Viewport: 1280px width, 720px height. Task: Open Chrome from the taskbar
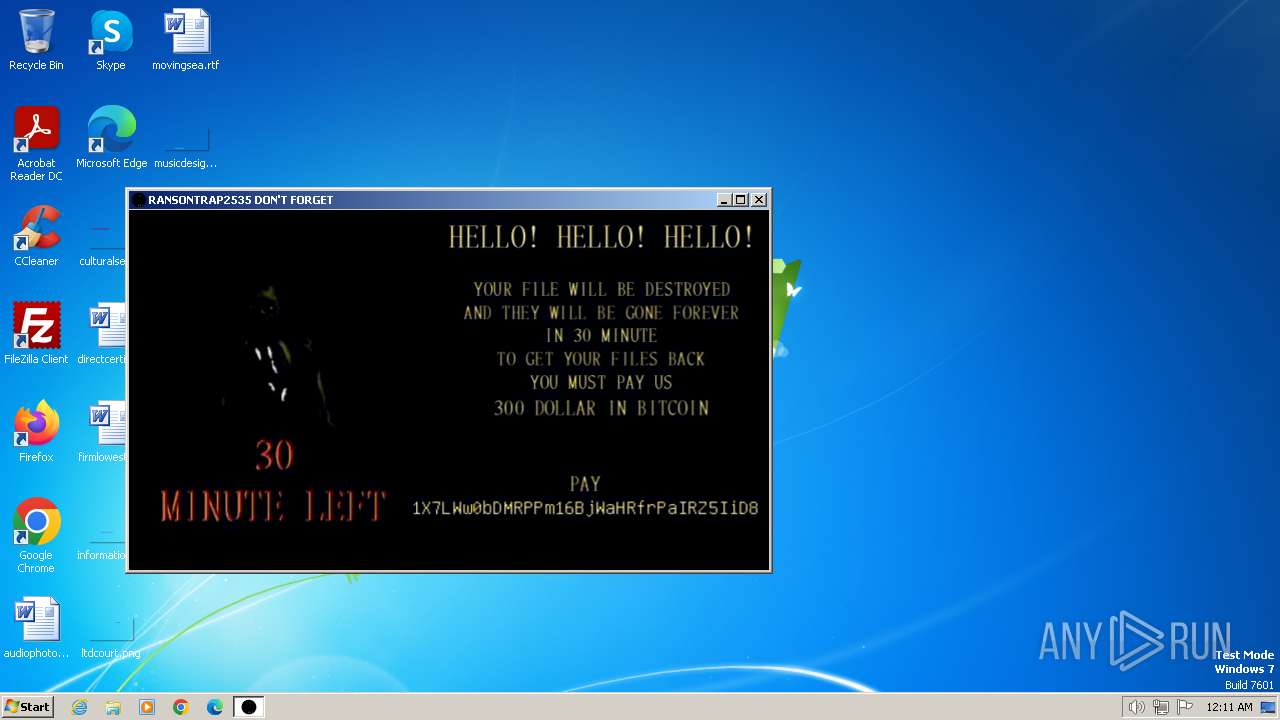(181, 707)
